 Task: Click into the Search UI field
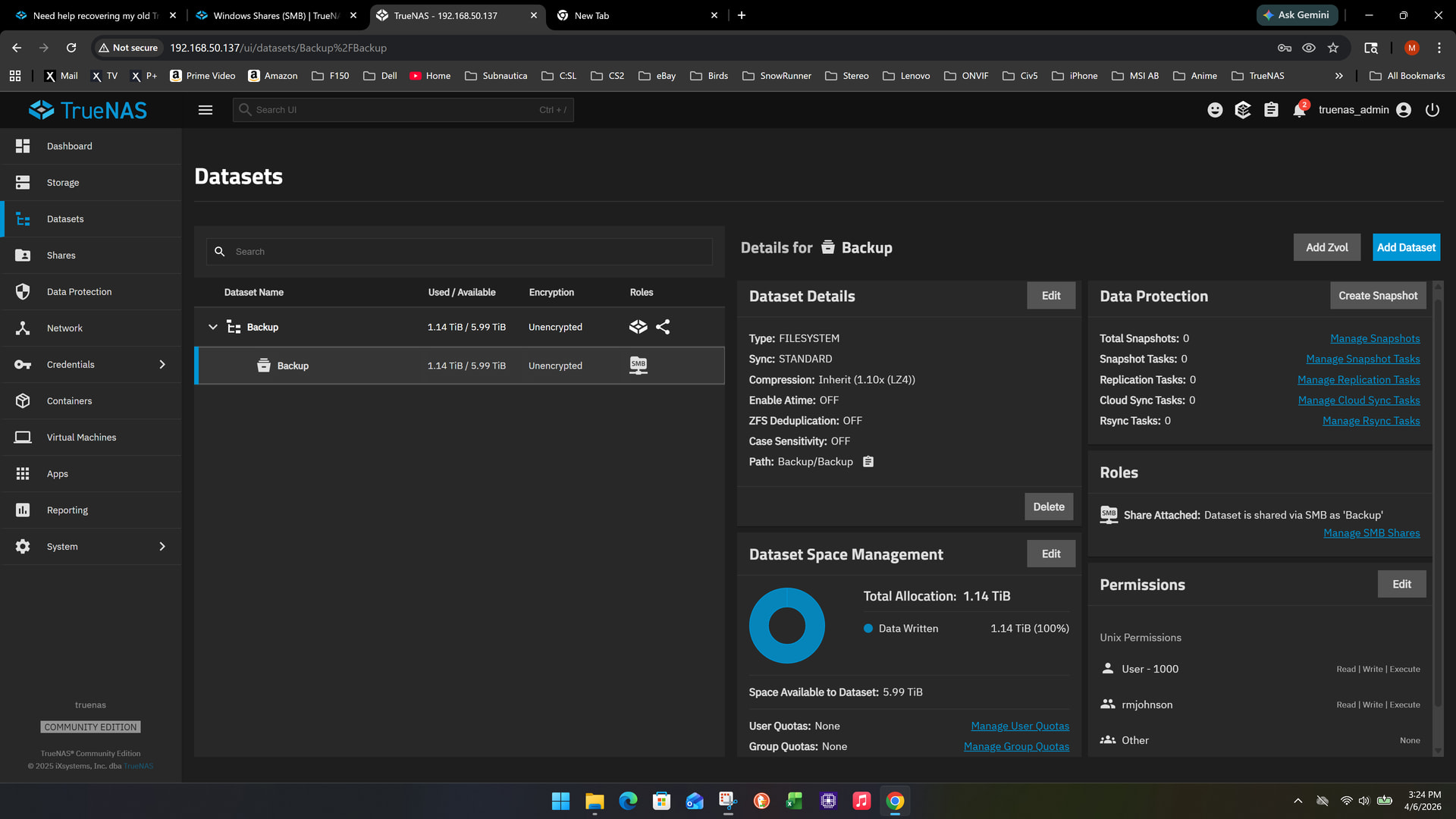pyautogui.click(x=403, y=110)
